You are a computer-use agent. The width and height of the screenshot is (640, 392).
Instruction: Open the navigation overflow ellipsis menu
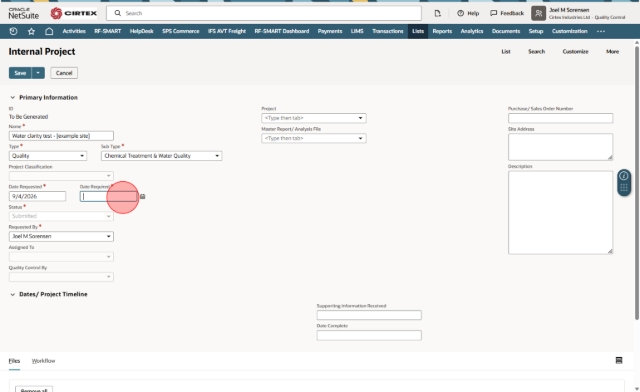point(601,31)
